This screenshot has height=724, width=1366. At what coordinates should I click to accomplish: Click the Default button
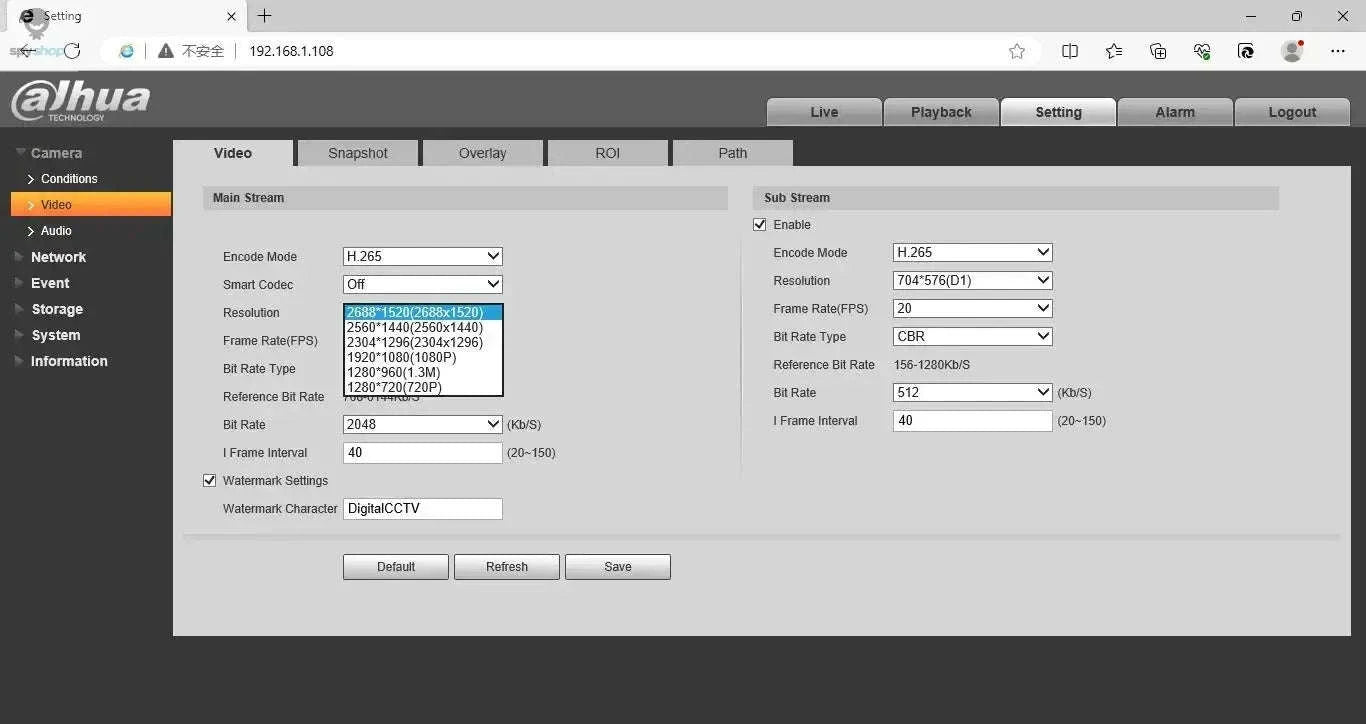396,567
